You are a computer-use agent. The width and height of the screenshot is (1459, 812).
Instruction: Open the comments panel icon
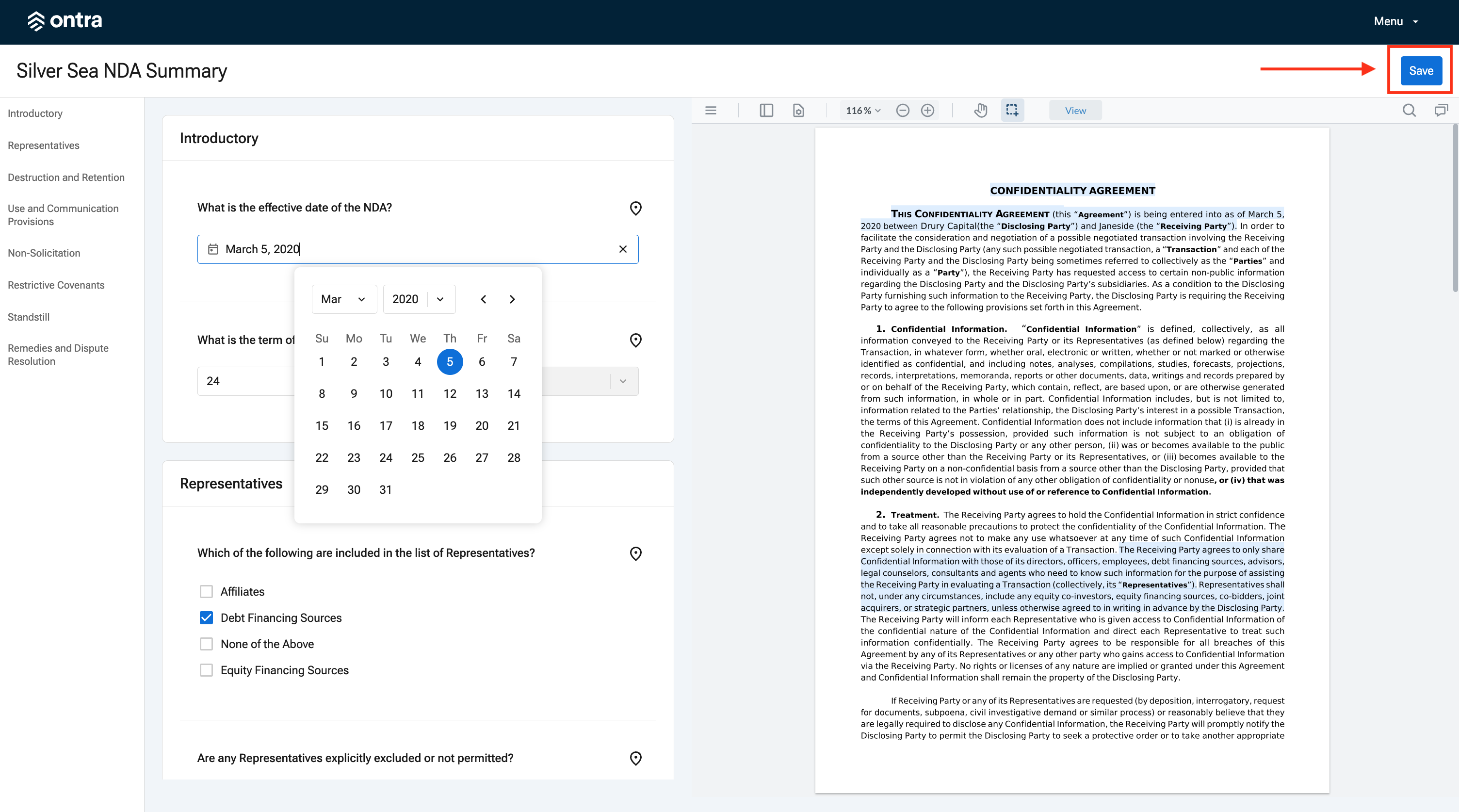click(1441, 111)
